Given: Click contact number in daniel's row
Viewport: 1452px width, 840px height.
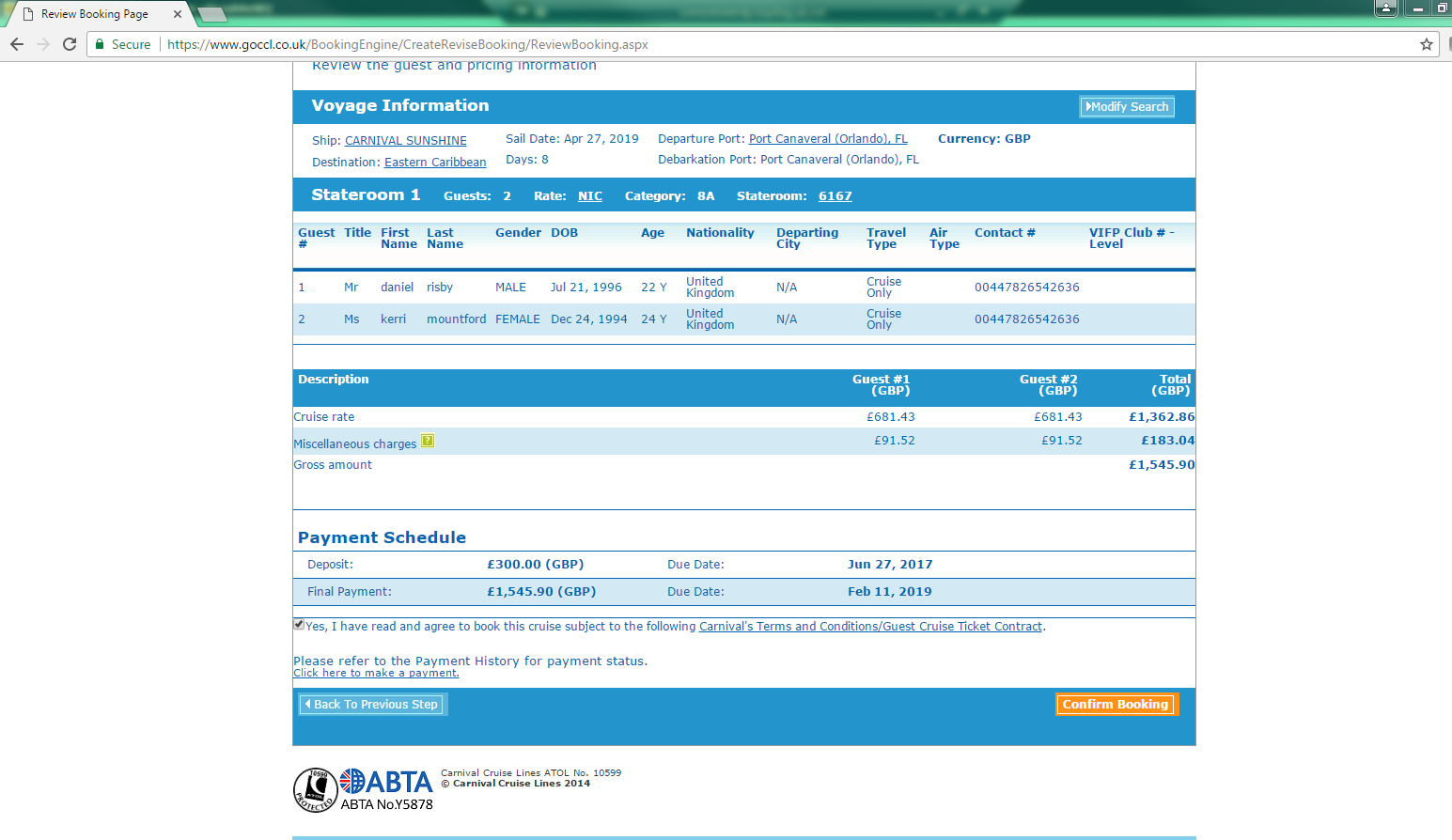Looking at the screenshot, I should click(1027, 288).
